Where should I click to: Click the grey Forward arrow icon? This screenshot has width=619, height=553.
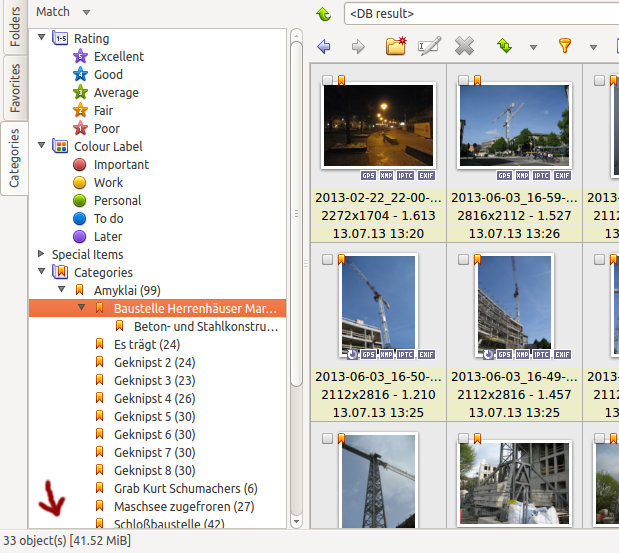pos(358,47)
